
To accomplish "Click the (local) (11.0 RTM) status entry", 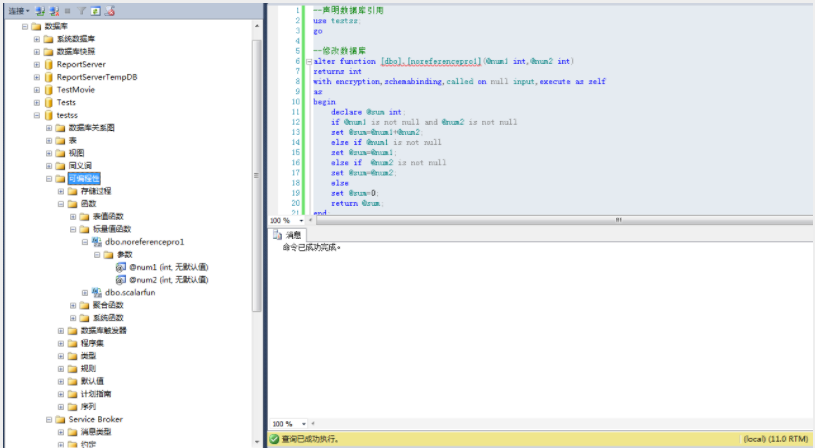I will [x=775, y=439].
